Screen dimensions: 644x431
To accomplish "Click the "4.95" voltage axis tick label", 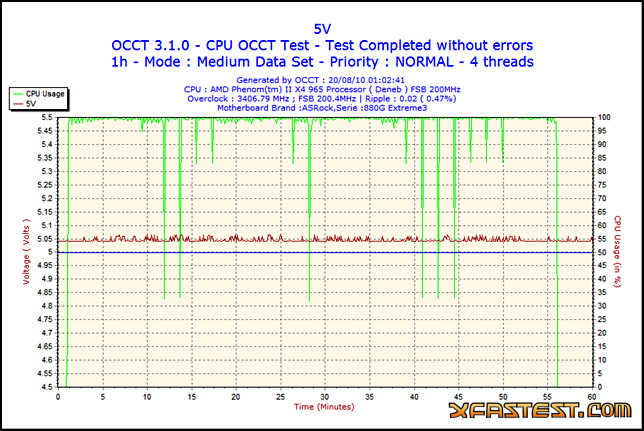I will click(45, 266).
